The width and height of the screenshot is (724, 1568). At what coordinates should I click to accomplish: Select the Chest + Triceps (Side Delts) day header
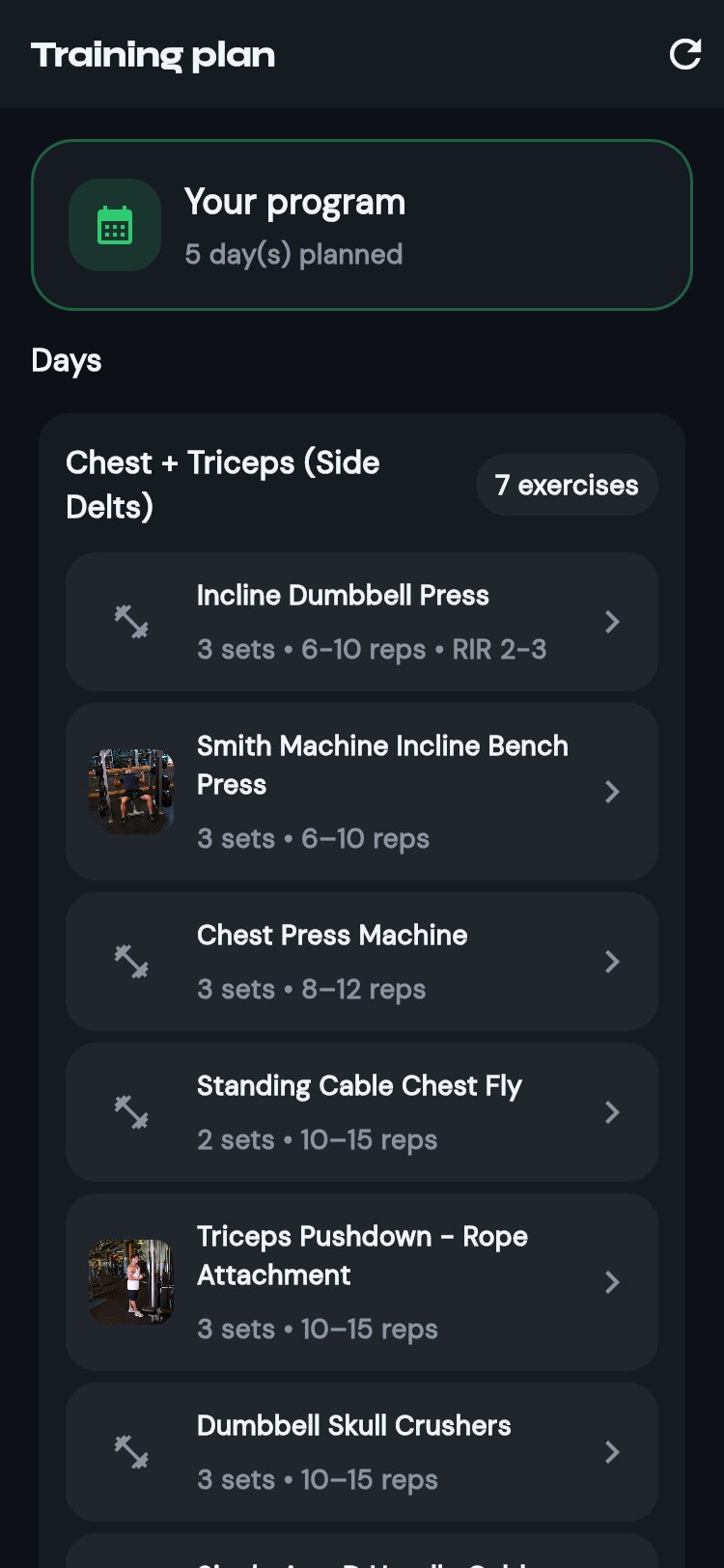click(222, 484)
